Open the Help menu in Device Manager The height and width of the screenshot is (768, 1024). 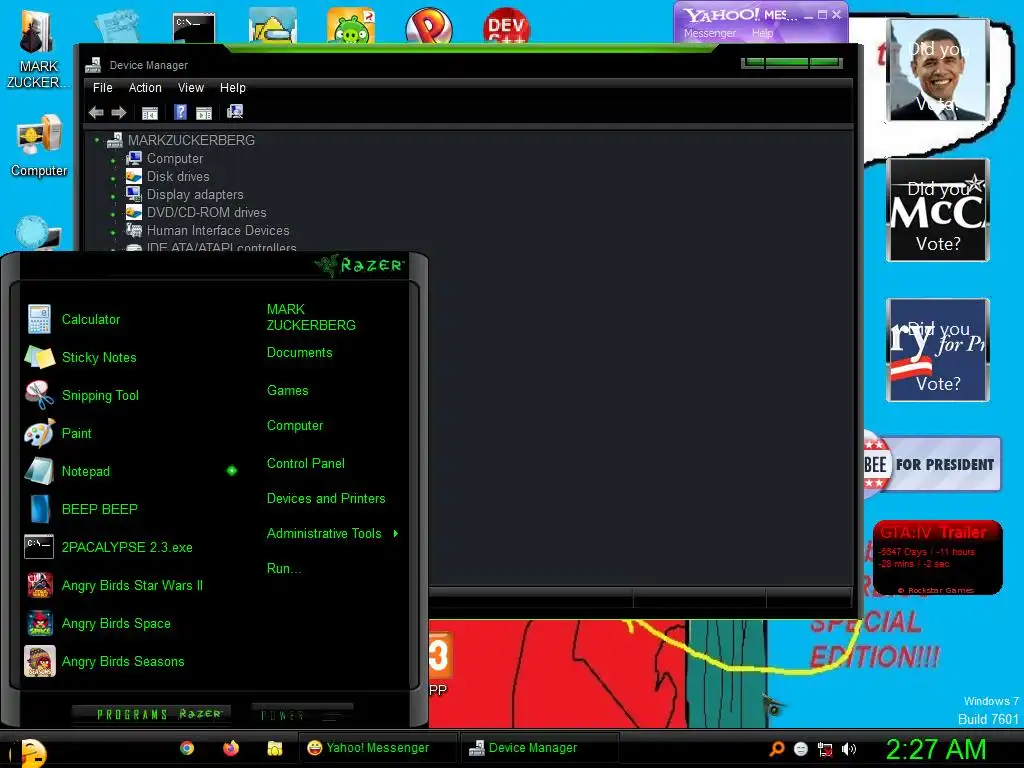232,88
